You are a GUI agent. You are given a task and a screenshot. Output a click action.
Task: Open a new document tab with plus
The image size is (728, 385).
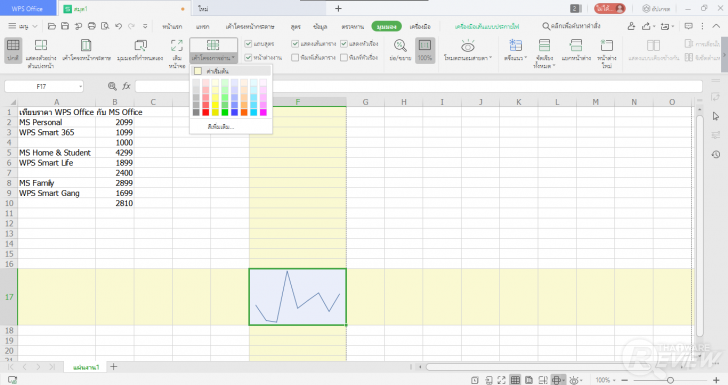[338, 8]
